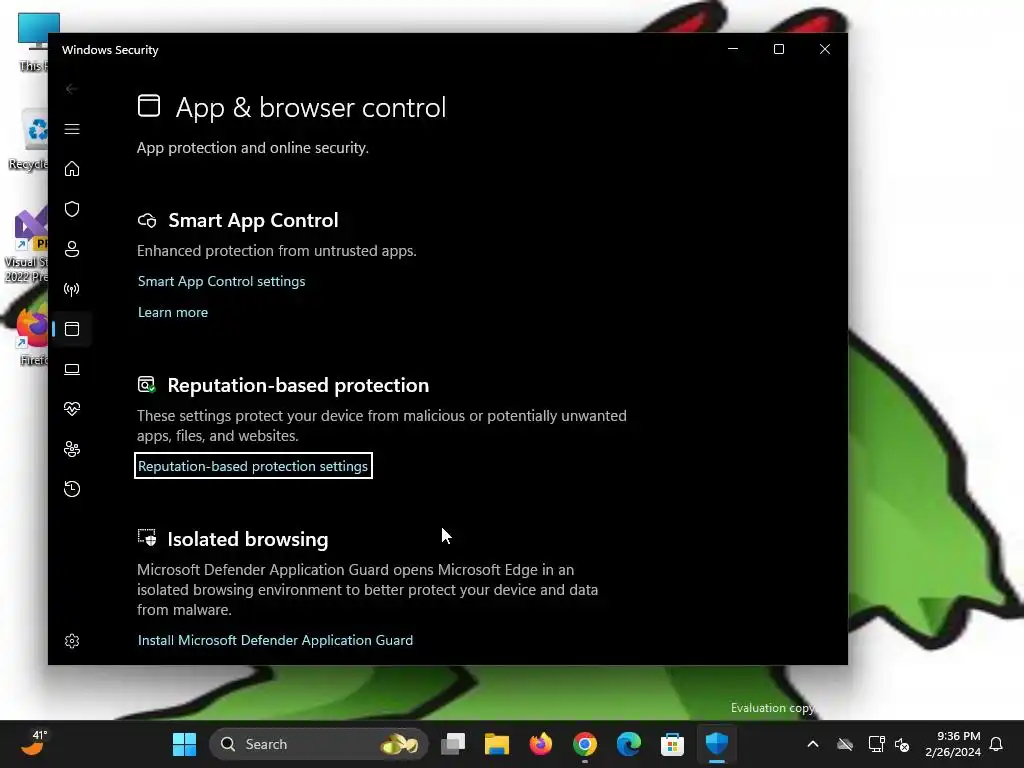The width and height of the screenshot is (1024, 768).
Task: Open Protection history clock icon
Action: (72, 489)
